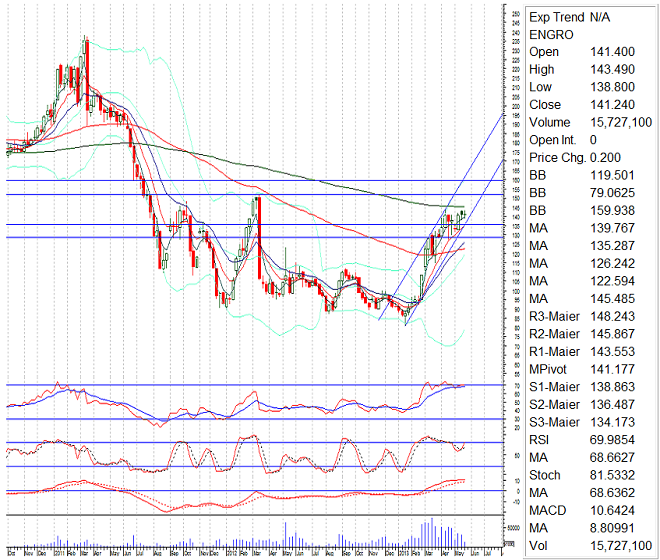Select the MPivot 141.177 row
Viewport: 660px width, 560px height.
click(x=580, y=369)
